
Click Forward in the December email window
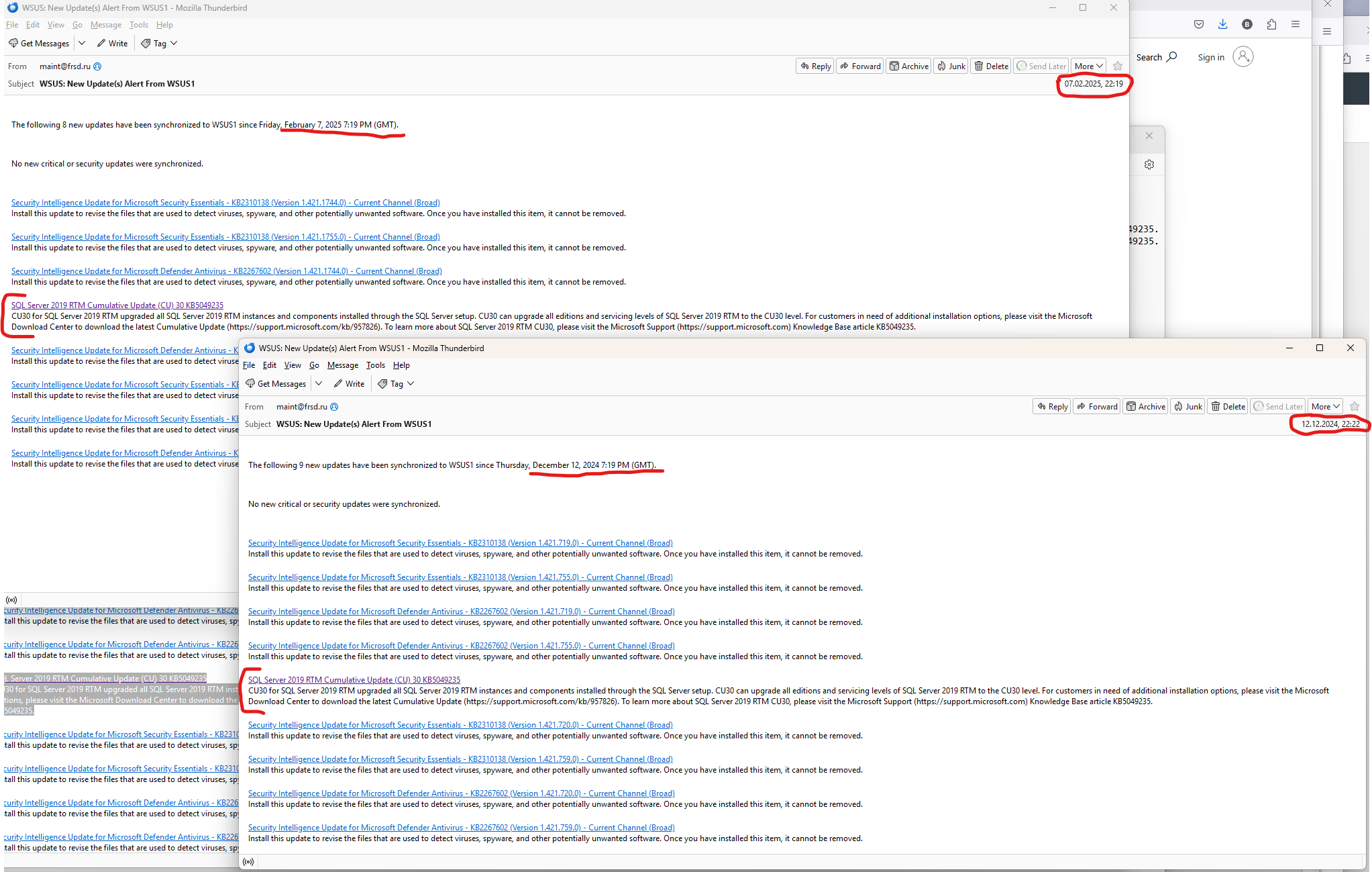point(1096,406)
